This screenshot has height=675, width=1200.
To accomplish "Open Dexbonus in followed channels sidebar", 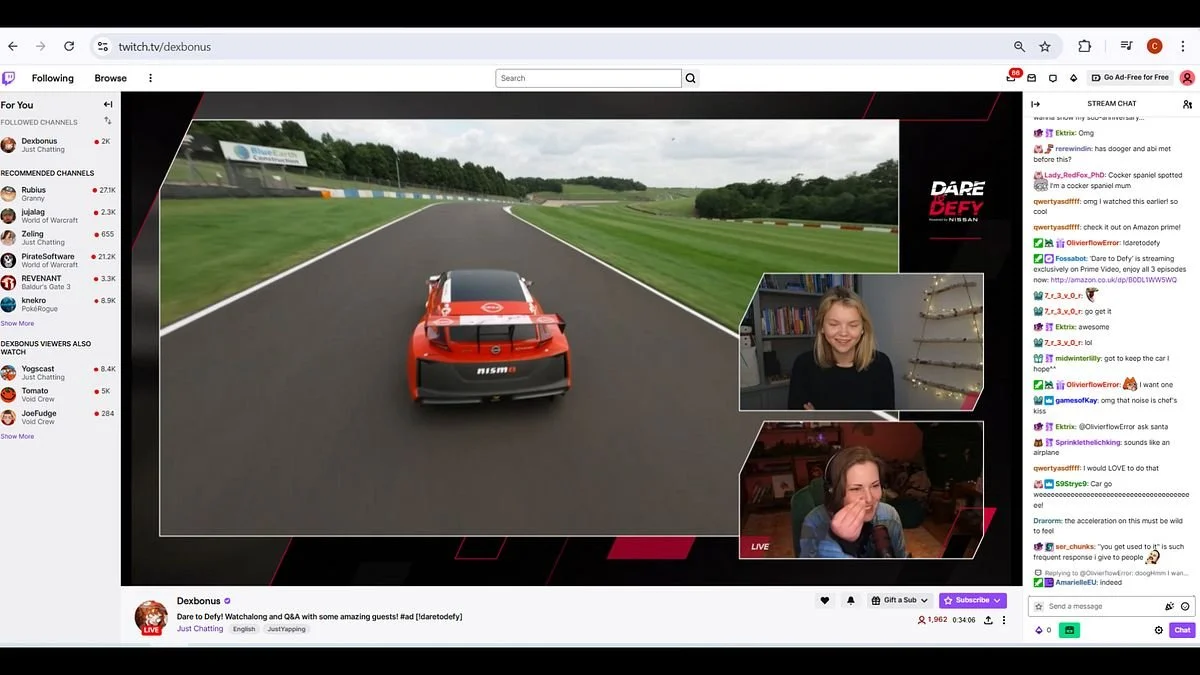I will click(x=58, y=145).
